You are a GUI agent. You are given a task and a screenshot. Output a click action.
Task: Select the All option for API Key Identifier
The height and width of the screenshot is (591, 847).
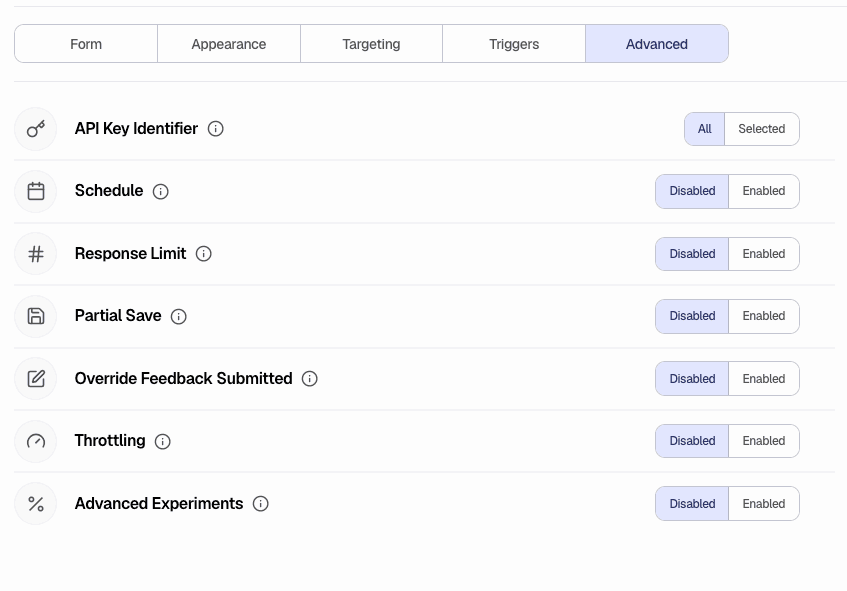(704, 129)
